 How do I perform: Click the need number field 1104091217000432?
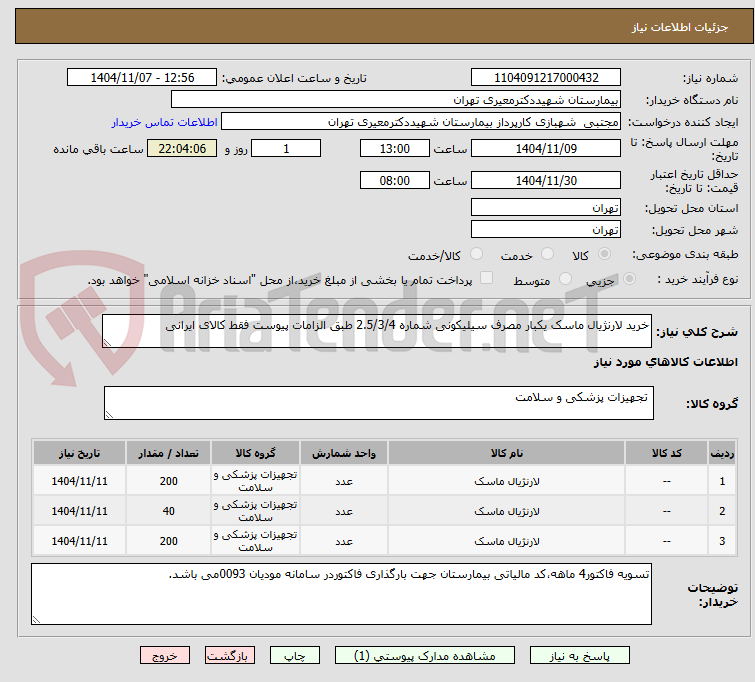(x=546, y=78)
